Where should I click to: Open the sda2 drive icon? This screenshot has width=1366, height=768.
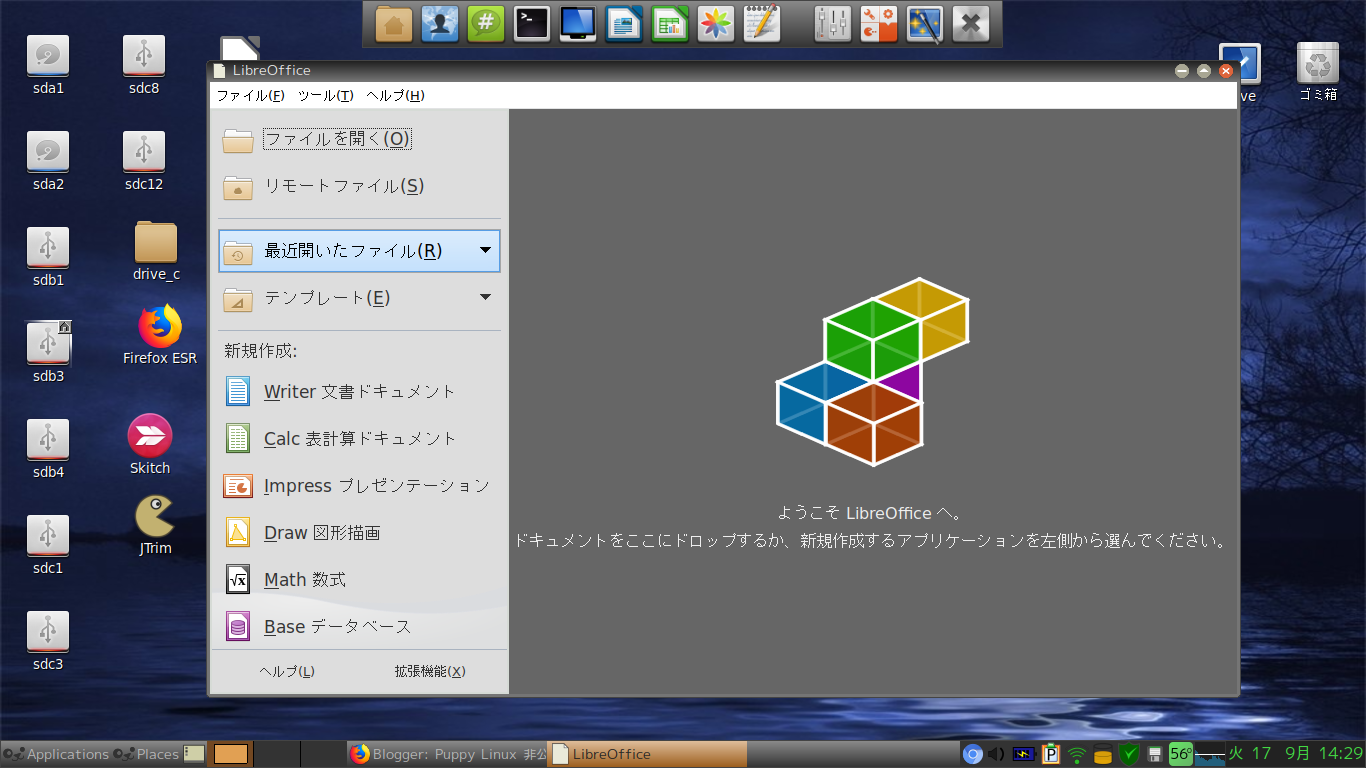48,152
